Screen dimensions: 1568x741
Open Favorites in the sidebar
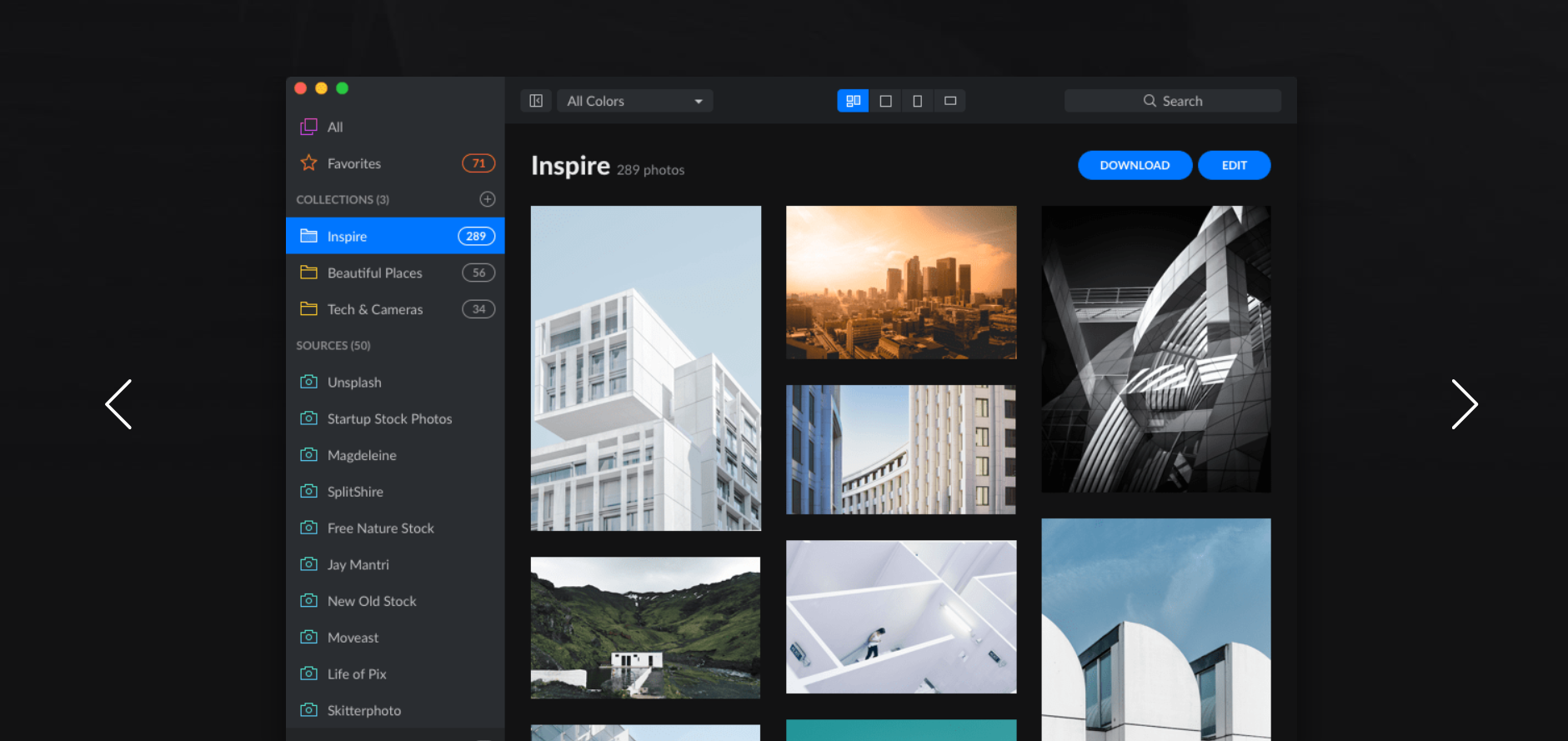coord(395,163)
